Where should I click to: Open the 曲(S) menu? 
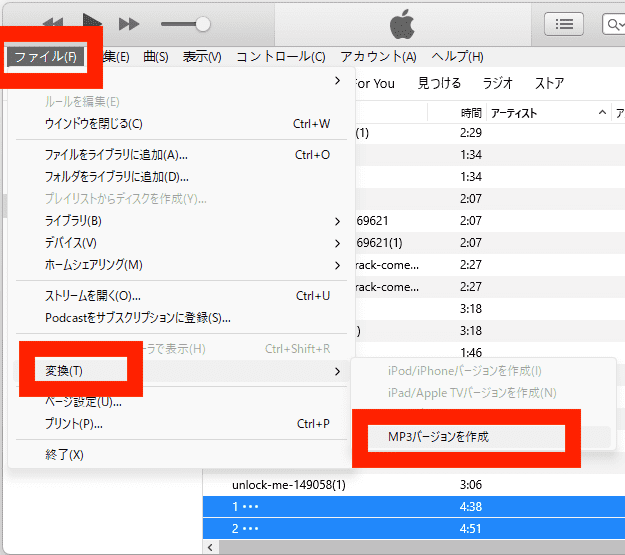(x=156, y=57)
